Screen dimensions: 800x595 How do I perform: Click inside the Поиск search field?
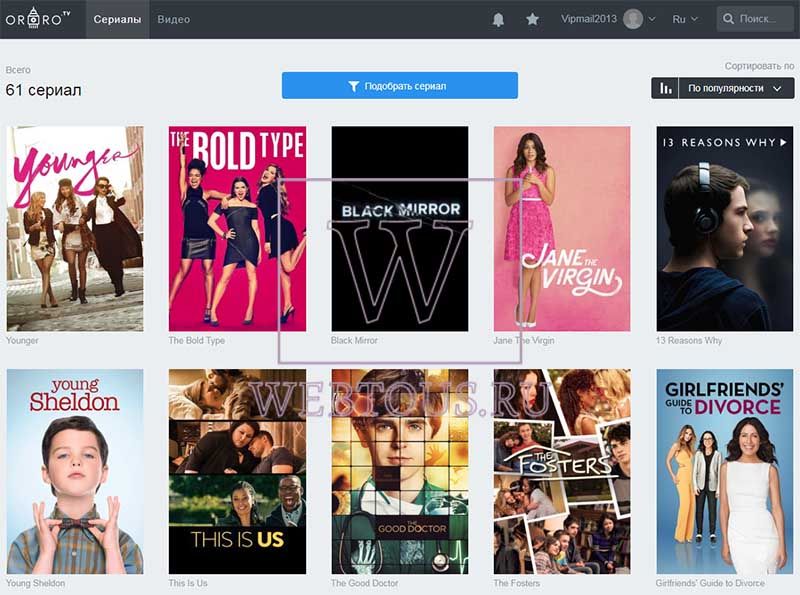click(x=755, y=19)
